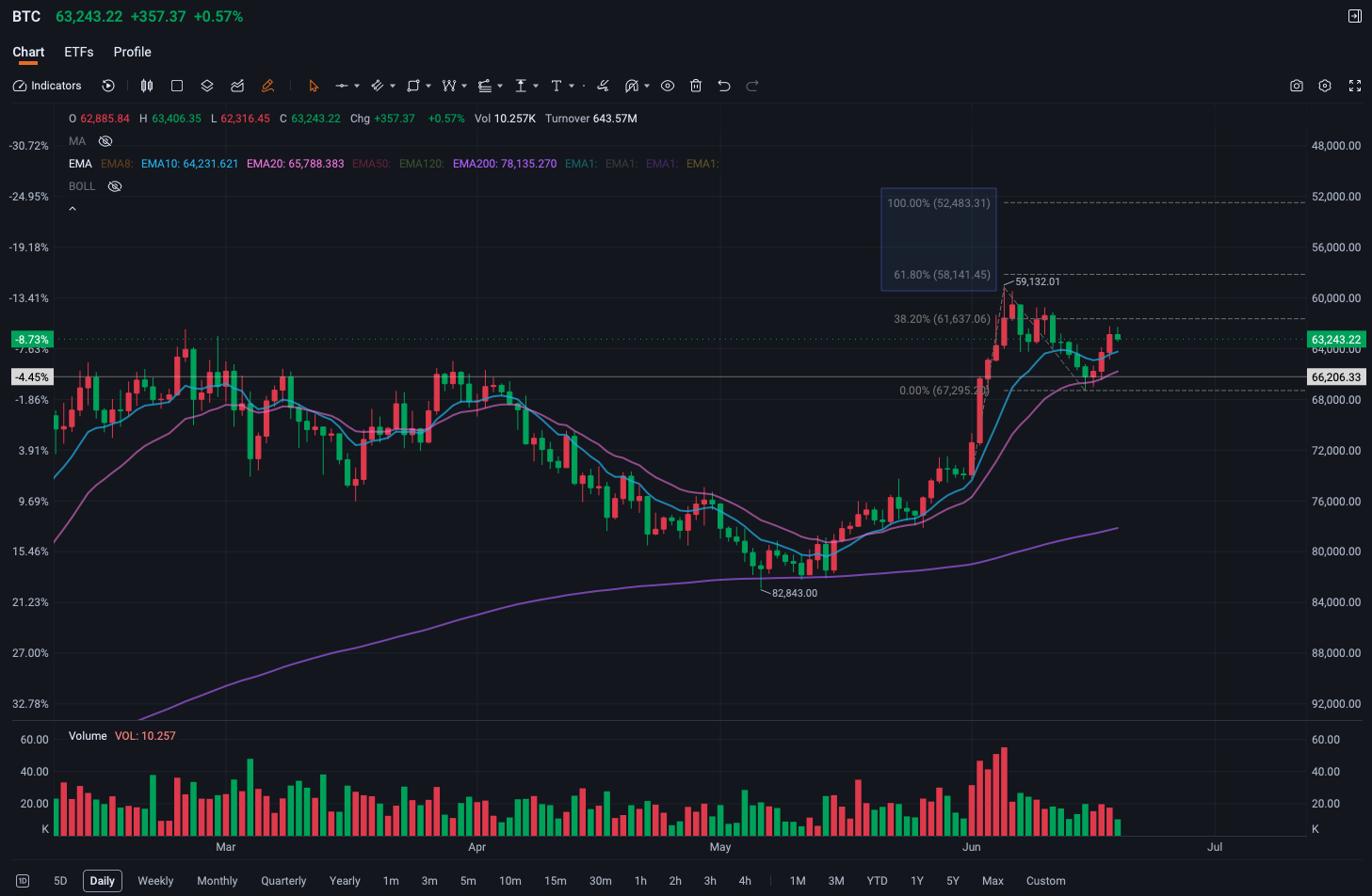1372x896 pixels.
Task: Toggle the eye icon hiding all drawings
Action: (x=668, y=86)
